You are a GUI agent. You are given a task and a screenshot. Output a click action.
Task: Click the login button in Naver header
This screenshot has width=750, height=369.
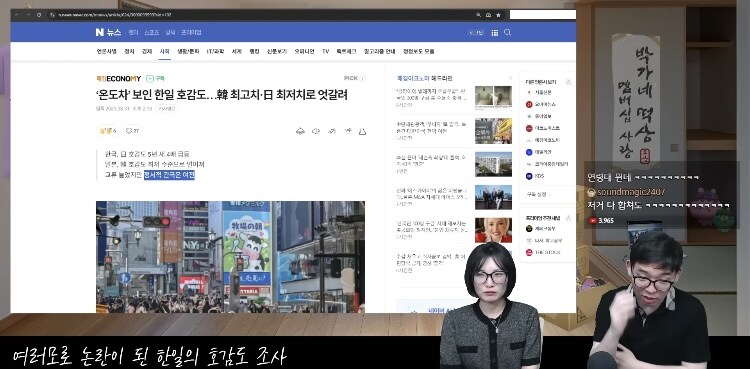point(476,33)
